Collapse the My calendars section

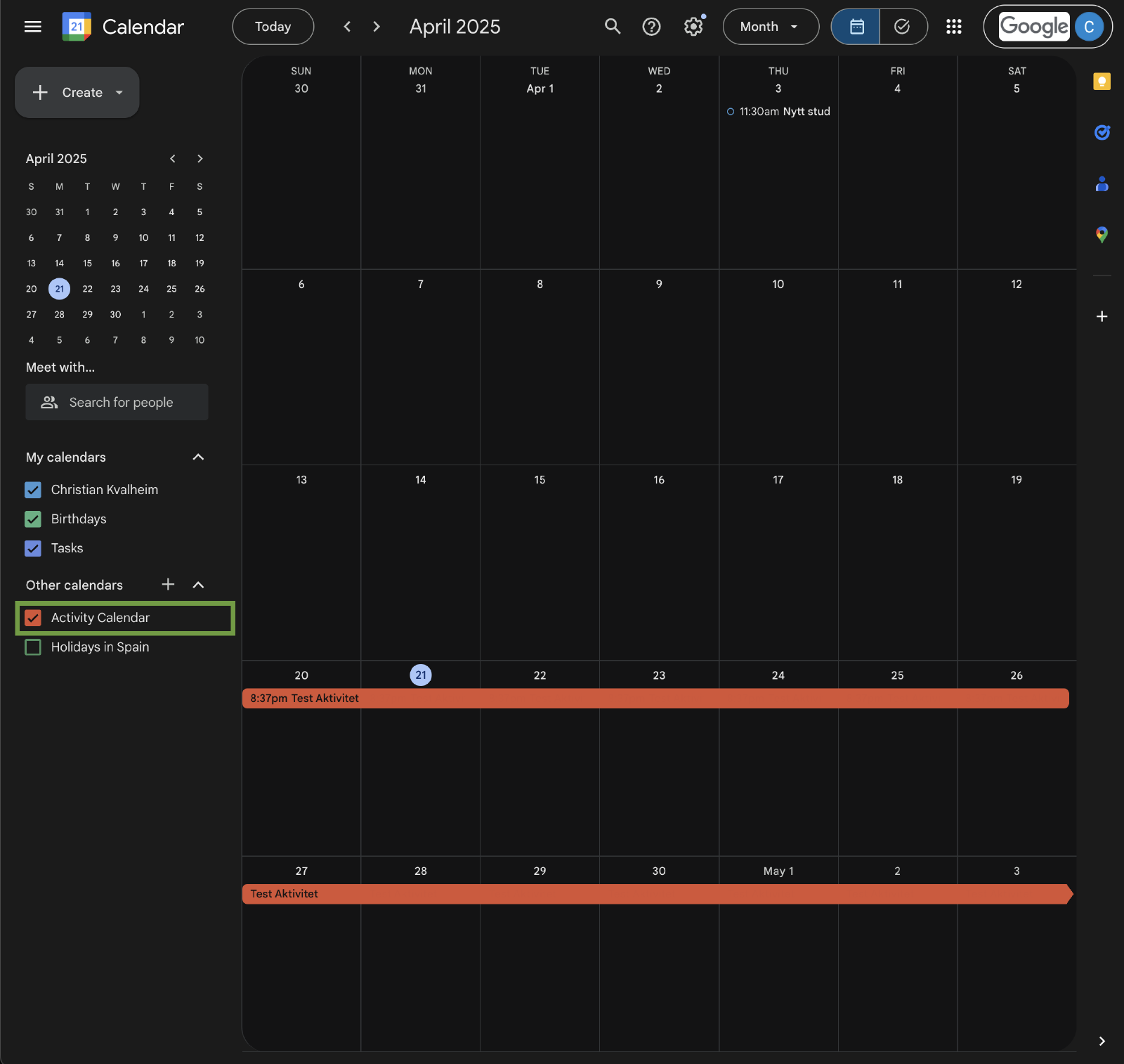click(198, 458)
